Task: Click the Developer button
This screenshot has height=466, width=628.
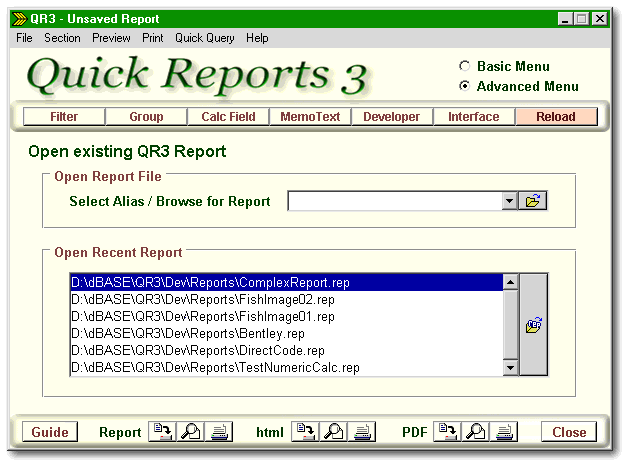Action: tap(392, 116)
